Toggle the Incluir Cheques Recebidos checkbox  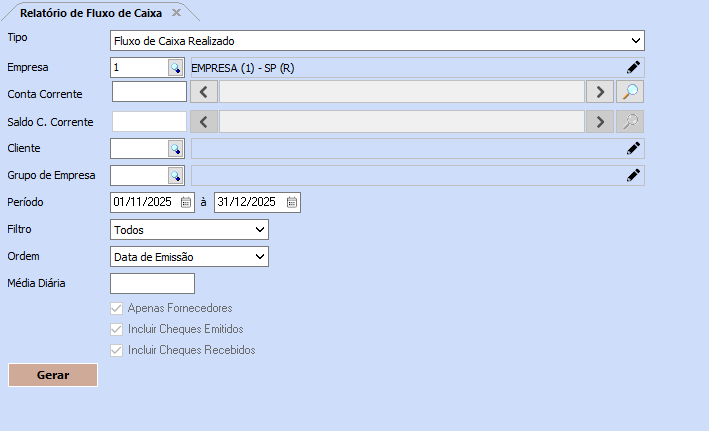(x=117, y=350)
